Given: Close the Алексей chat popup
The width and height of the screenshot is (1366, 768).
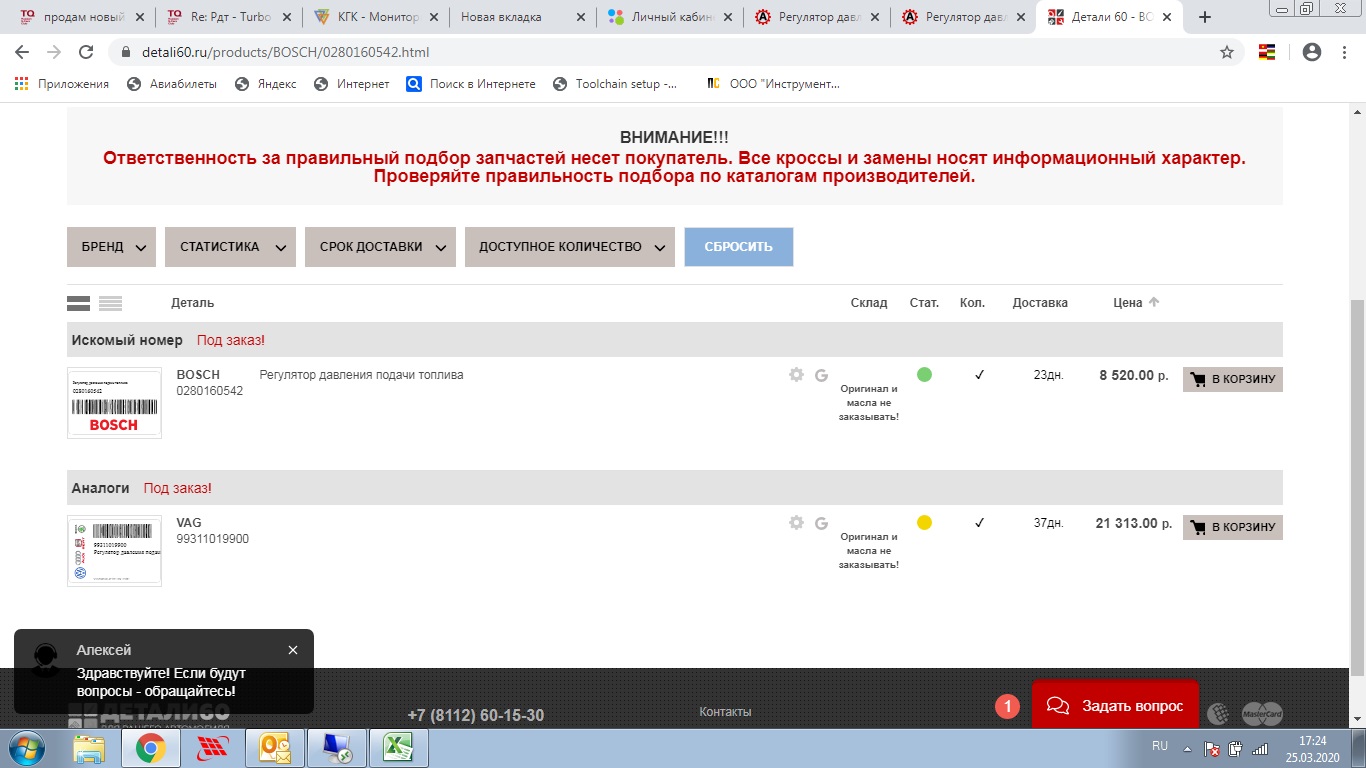Looking at the screenshot, I should [293, 650].
